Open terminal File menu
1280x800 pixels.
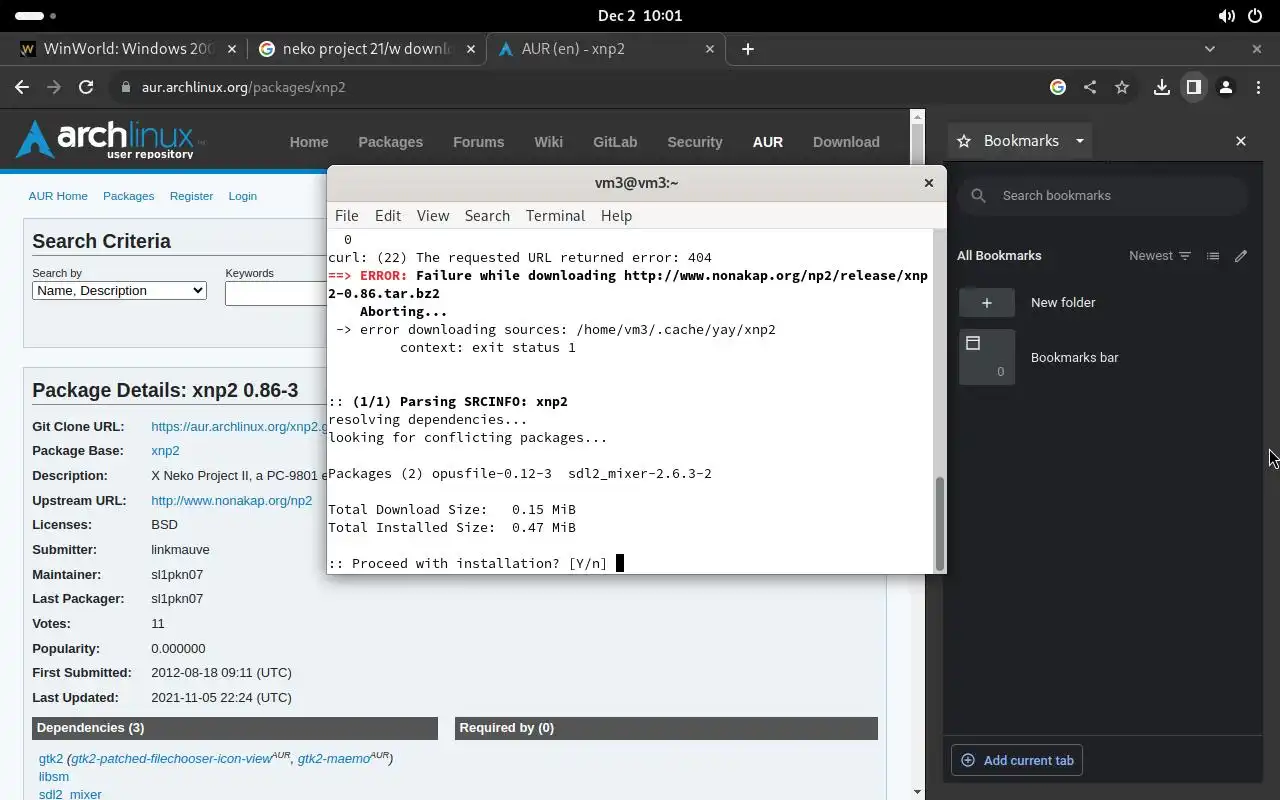[x=346, y=215]
